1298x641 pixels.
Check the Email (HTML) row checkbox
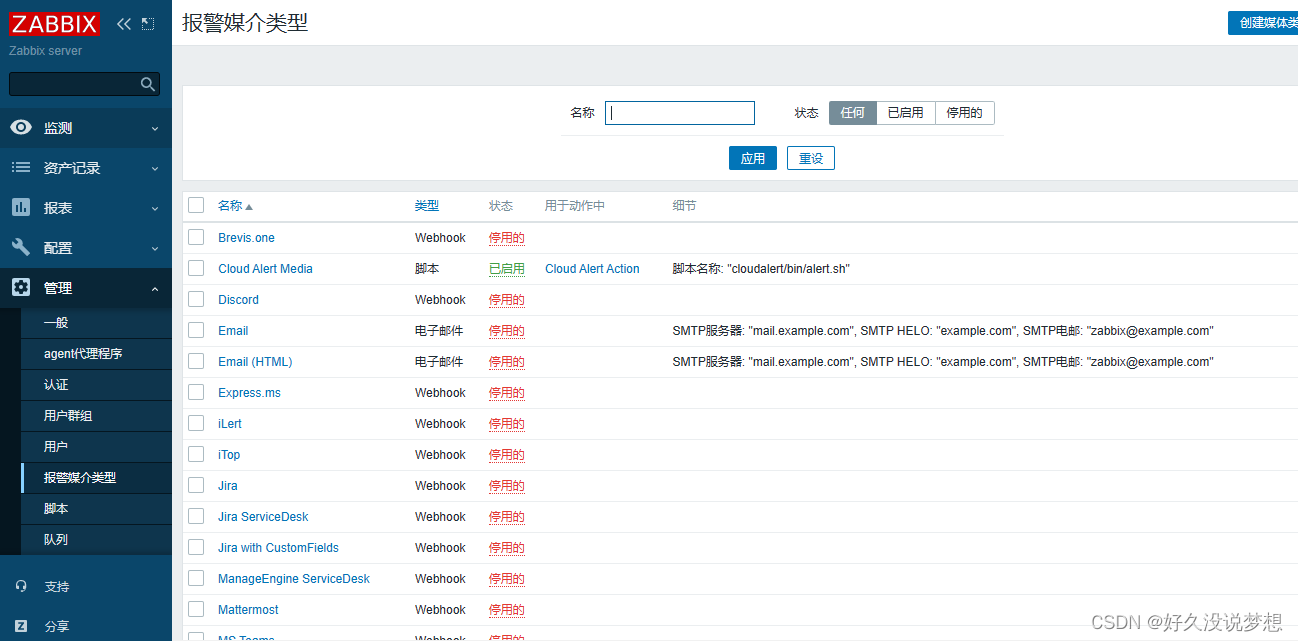[196, 361]
